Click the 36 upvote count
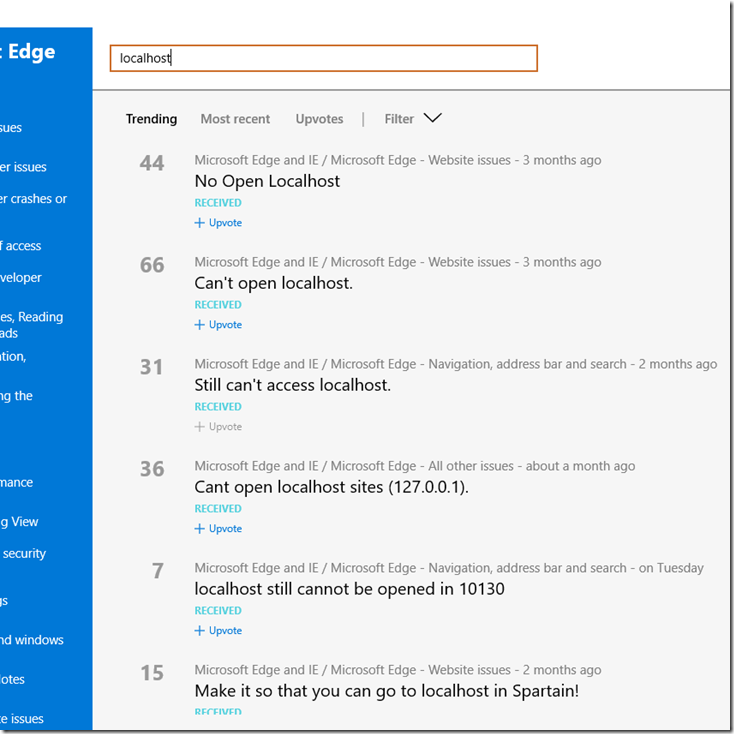 click(x=152, y=469)
